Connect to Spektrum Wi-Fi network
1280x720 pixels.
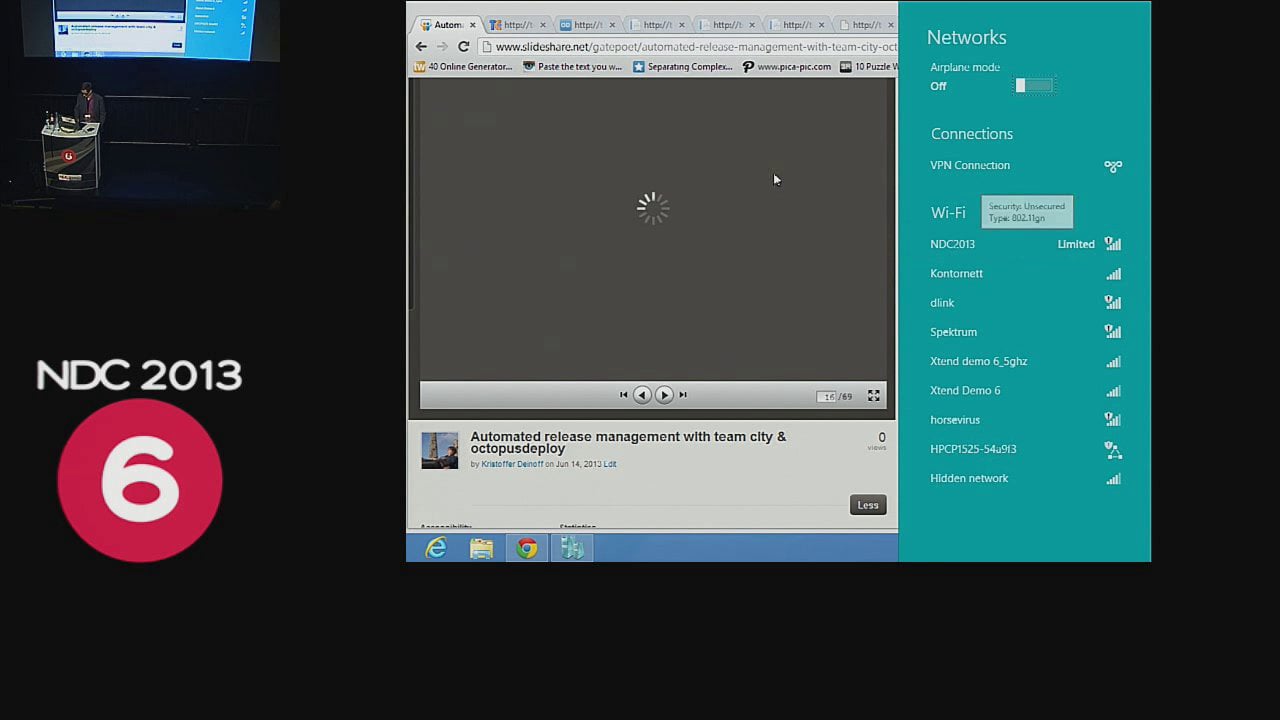[1025, 332]
